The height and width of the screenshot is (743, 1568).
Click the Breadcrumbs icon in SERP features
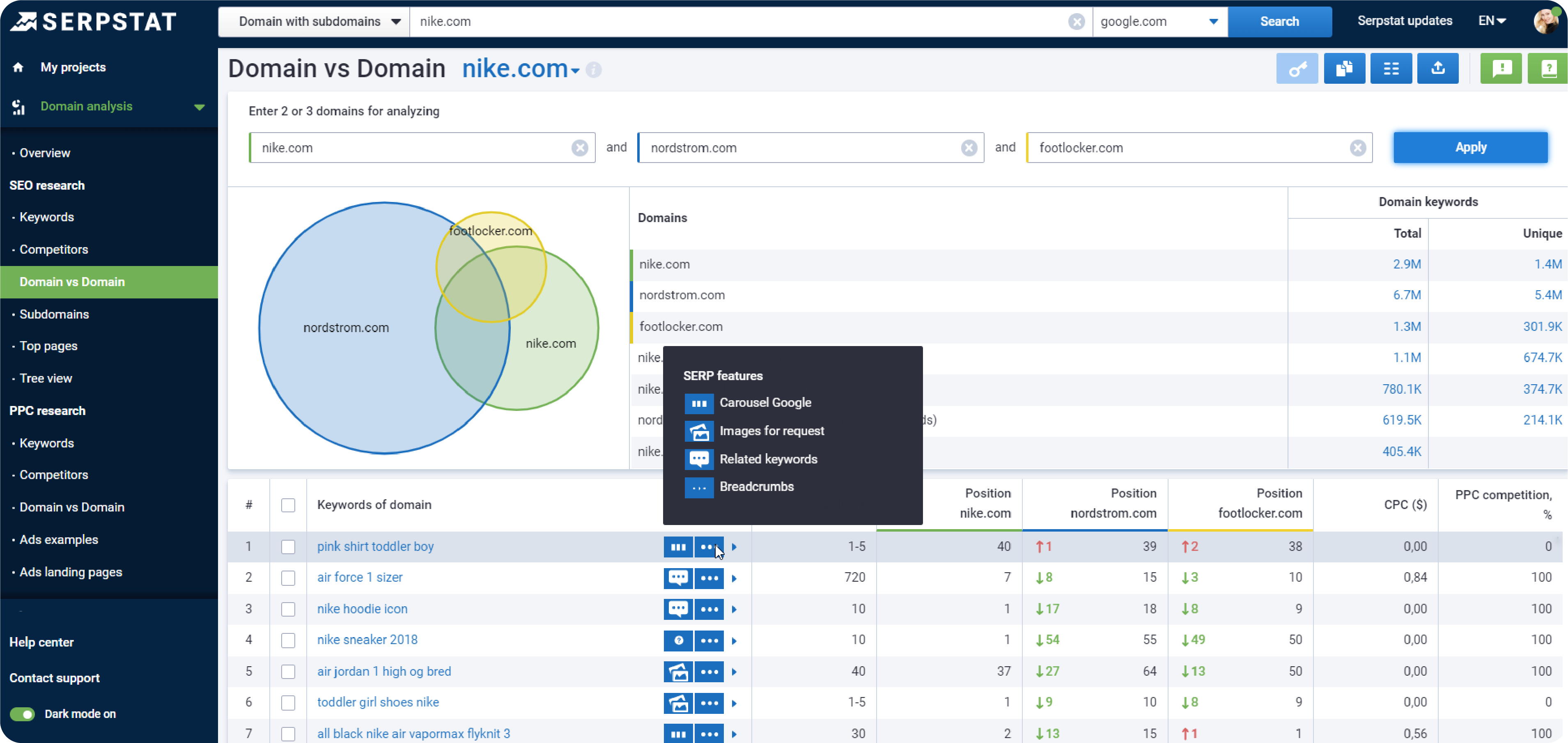click(x=699, y=487)
